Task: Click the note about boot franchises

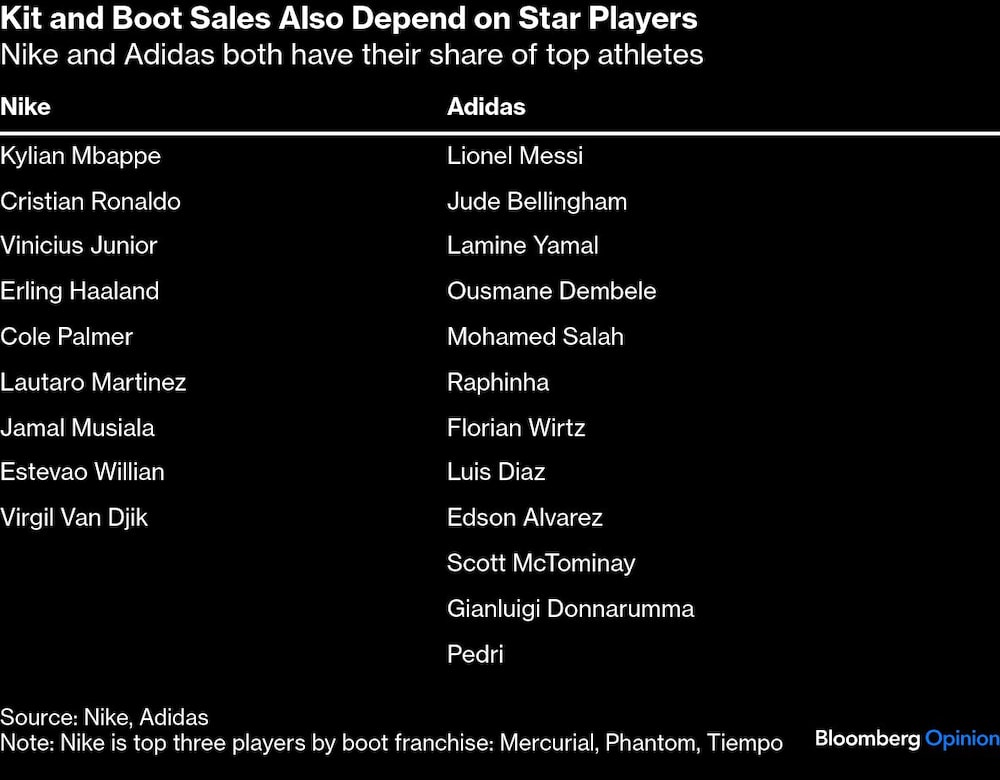Action: [392, 742]
